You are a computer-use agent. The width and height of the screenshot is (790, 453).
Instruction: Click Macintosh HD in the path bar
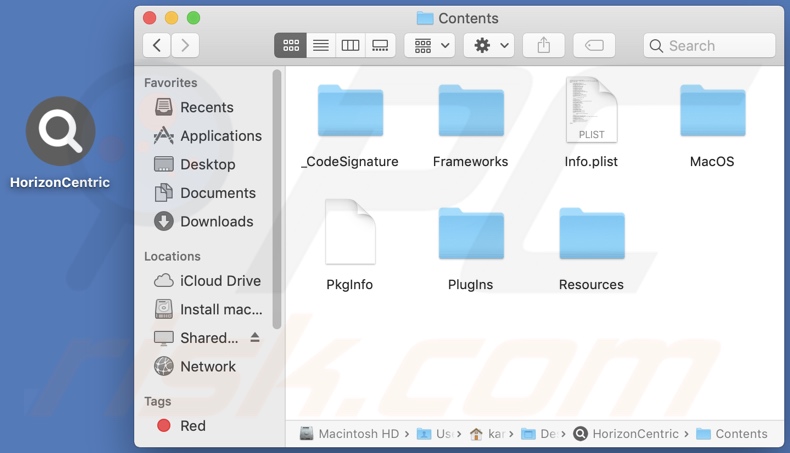349,434
